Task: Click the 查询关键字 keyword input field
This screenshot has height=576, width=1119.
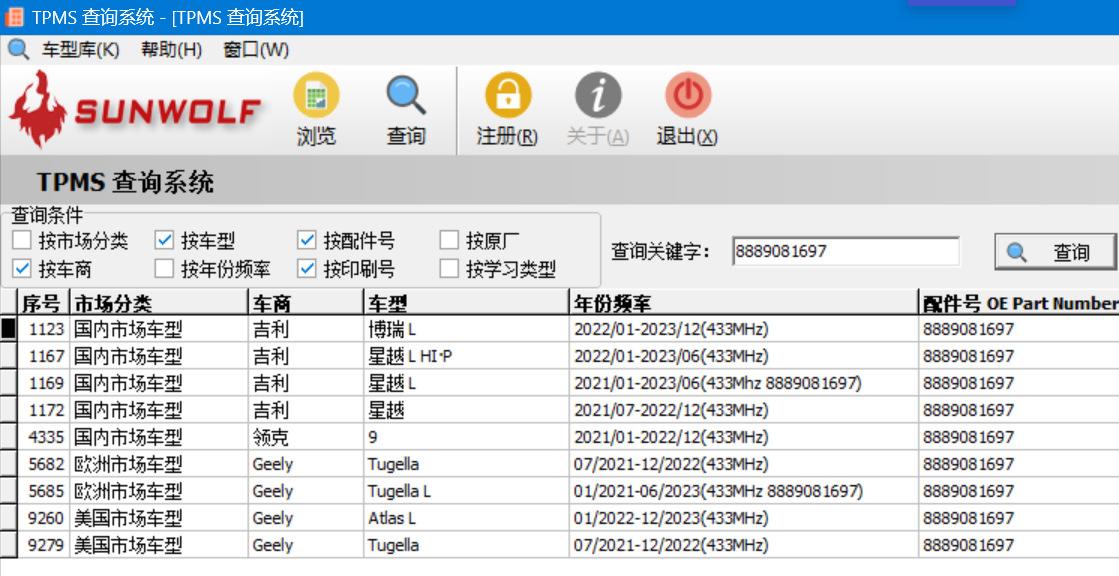Action: (x=844, y=252)
